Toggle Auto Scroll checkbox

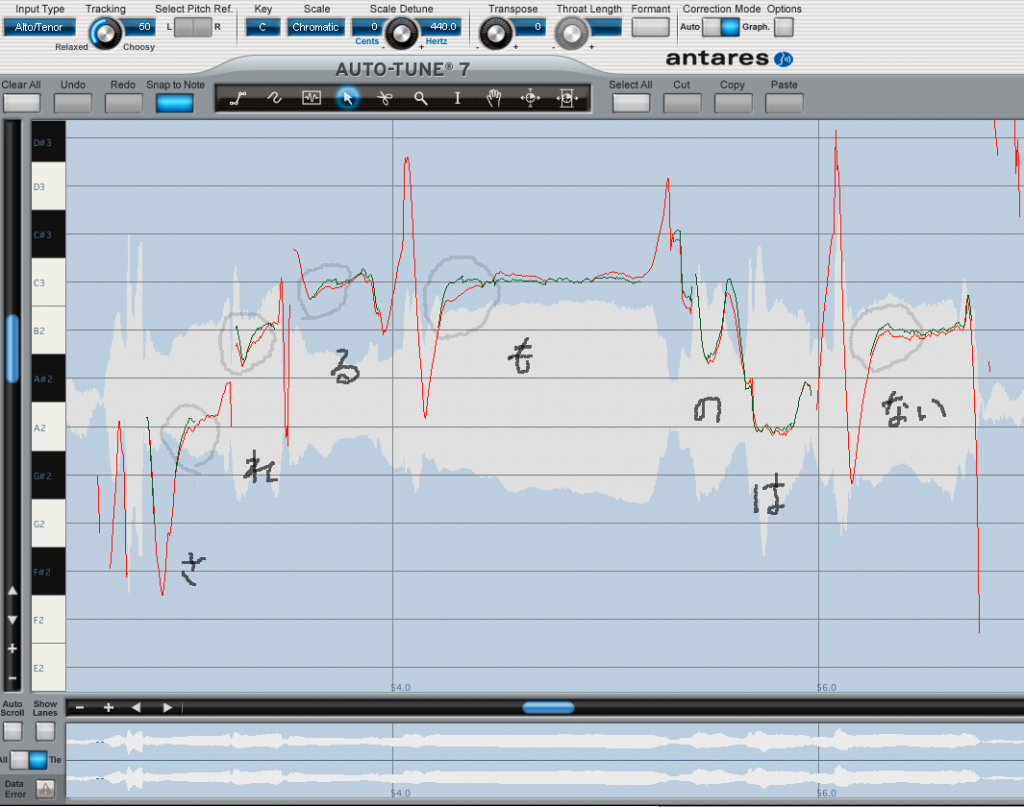tap(12, 731)
